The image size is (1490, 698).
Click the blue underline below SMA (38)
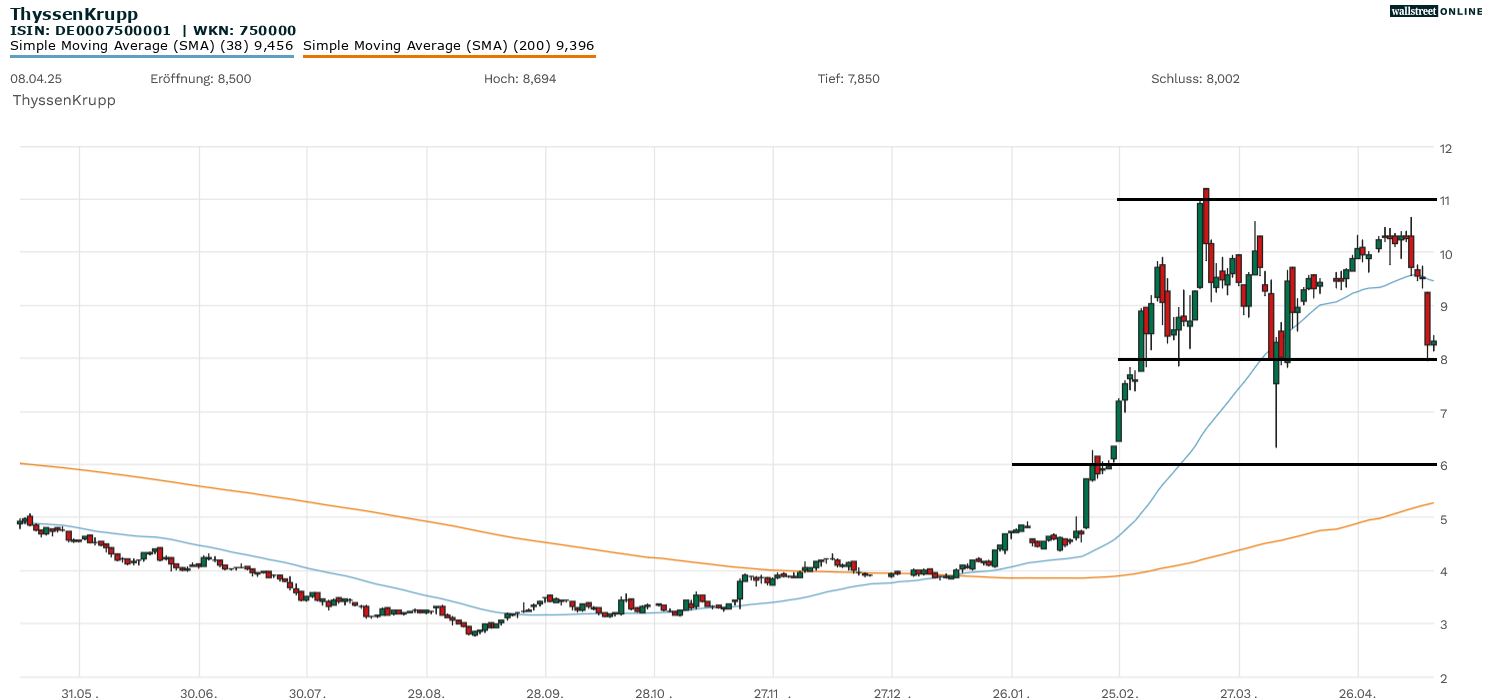coord(151,56)
